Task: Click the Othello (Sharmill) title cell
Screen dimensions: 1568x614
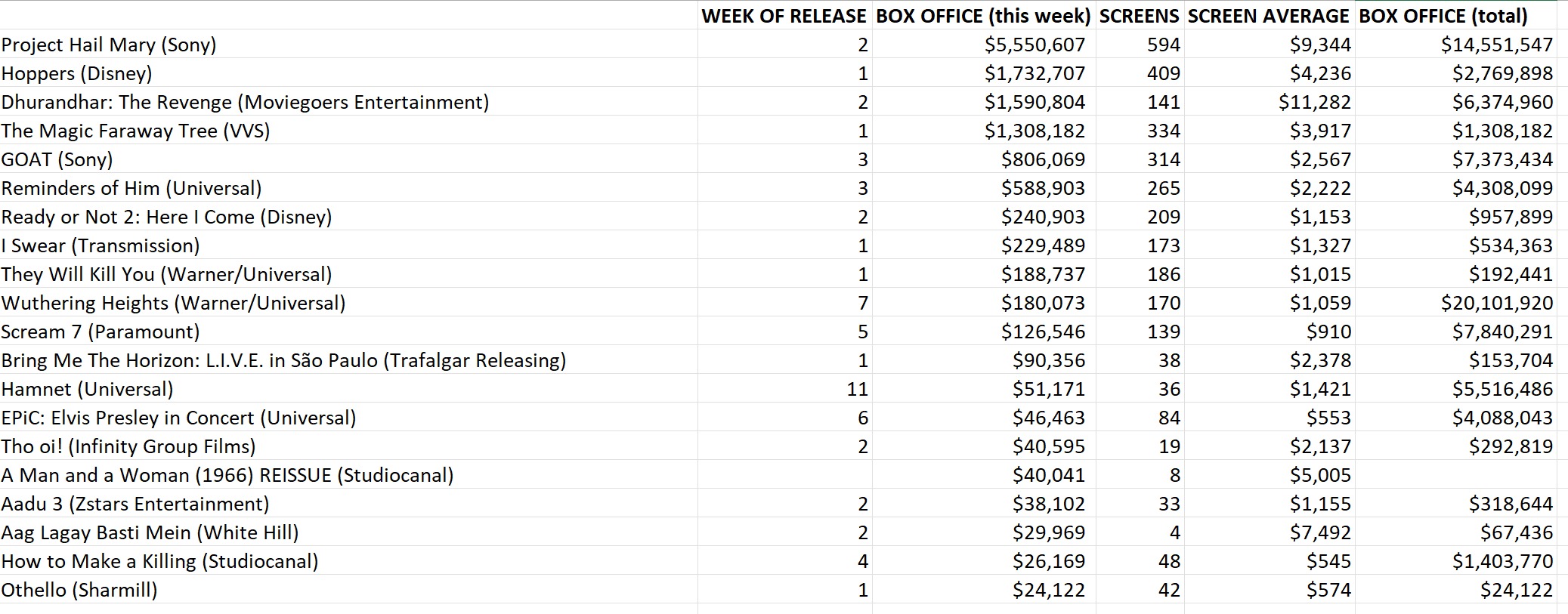Action: 79,590
